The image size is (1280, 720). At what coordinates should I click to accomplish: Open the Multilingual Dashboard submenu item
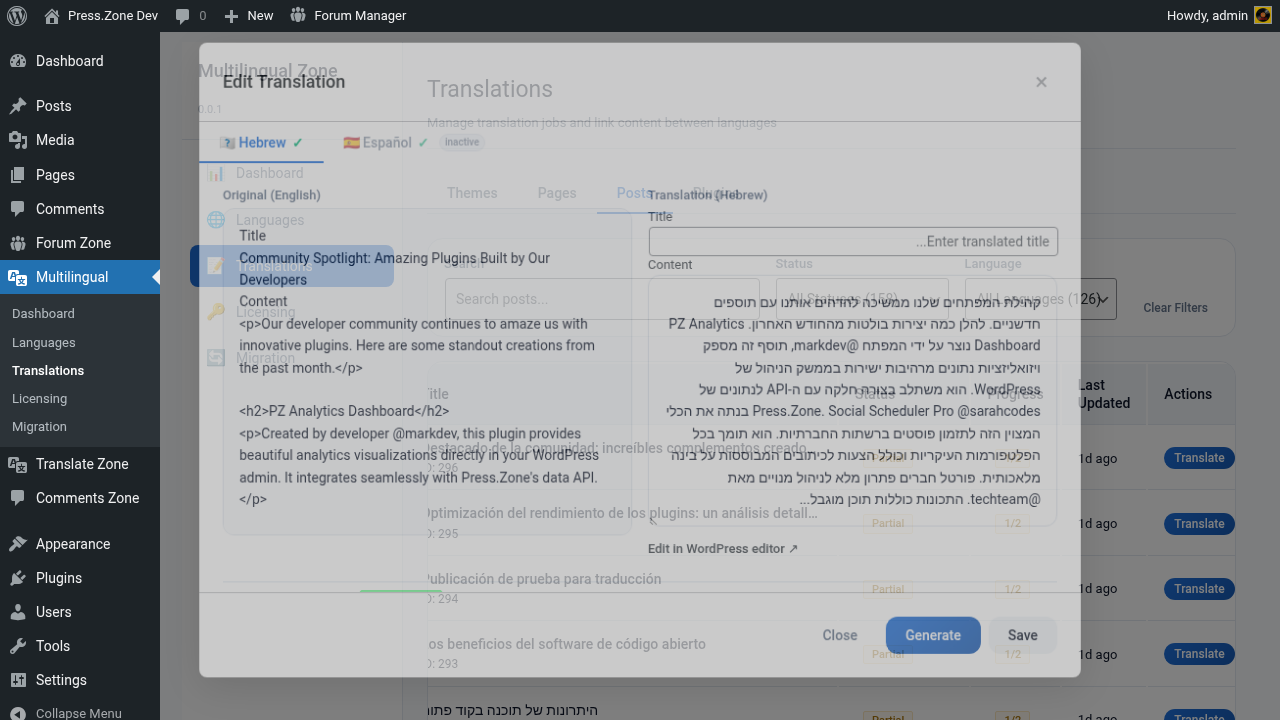pyautogui.click(x=43, y=314)
